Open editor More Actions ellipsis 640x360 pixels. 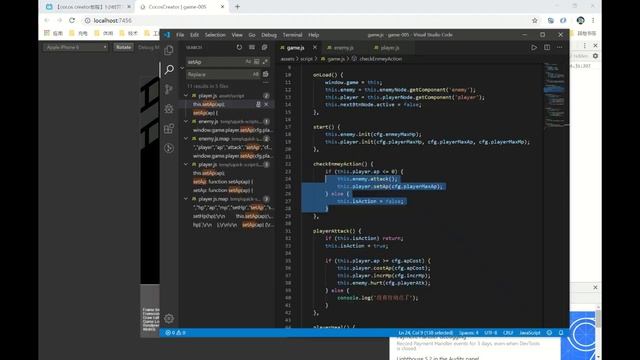click(x=560, y=47)
